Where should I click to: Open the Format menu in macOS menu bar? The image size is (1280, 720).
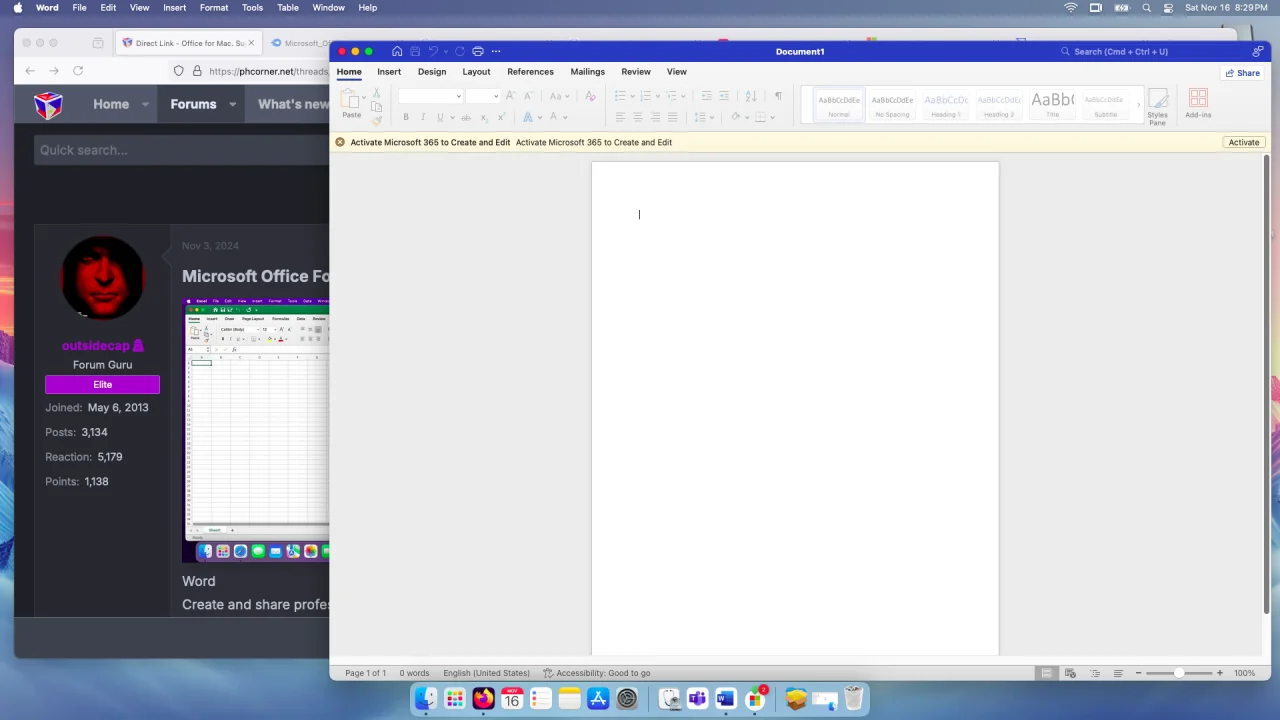(214, 7)
